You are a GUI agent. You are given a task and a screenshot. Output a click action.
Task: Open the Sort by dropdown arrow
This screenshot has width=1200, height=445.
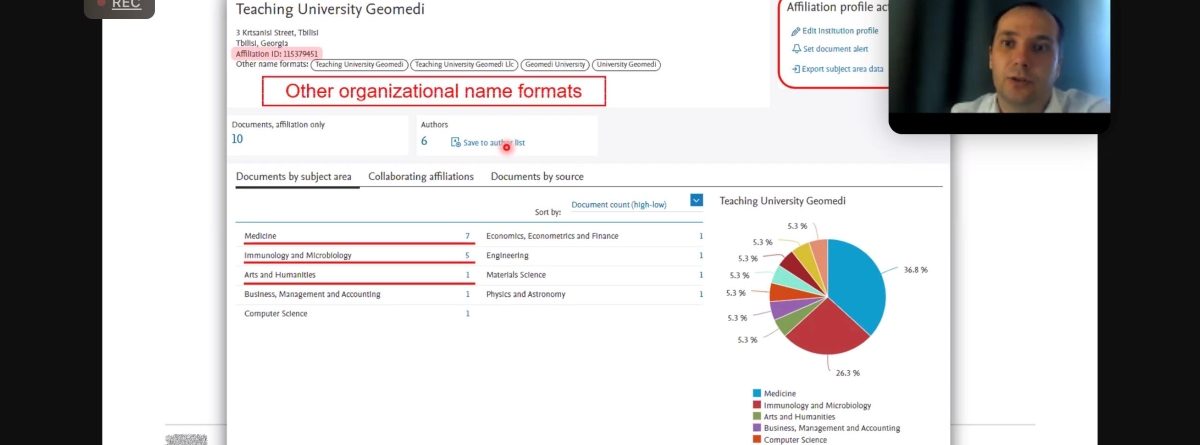click(697, 201)
